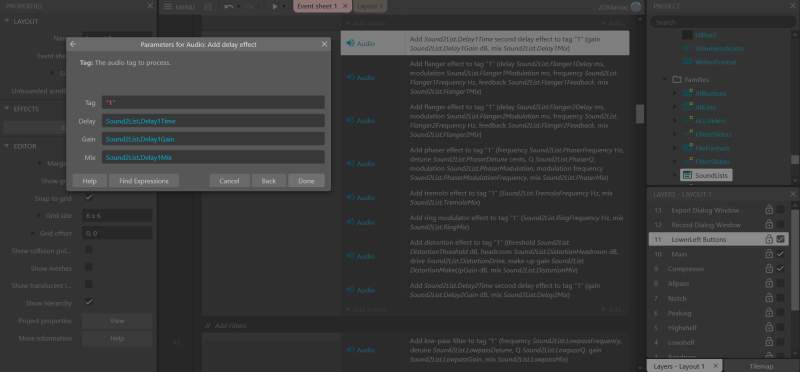Viewport: 800px width, 372px height.
Task: Click the Help button in the dialog
Action: (90, 181)
